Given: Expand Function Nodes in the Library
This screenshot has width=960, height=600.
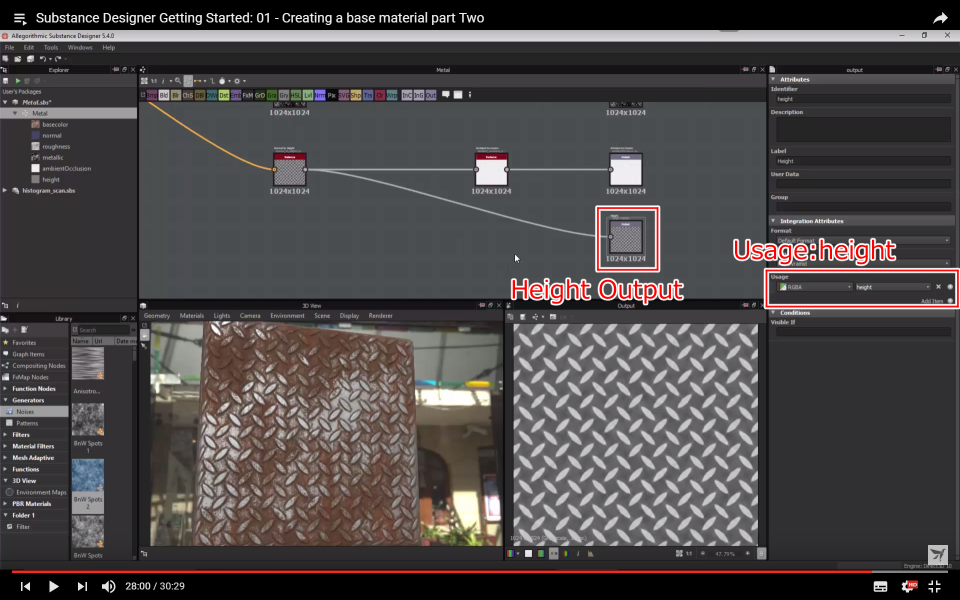Looking at the screenshot, I should coord(6,389).
